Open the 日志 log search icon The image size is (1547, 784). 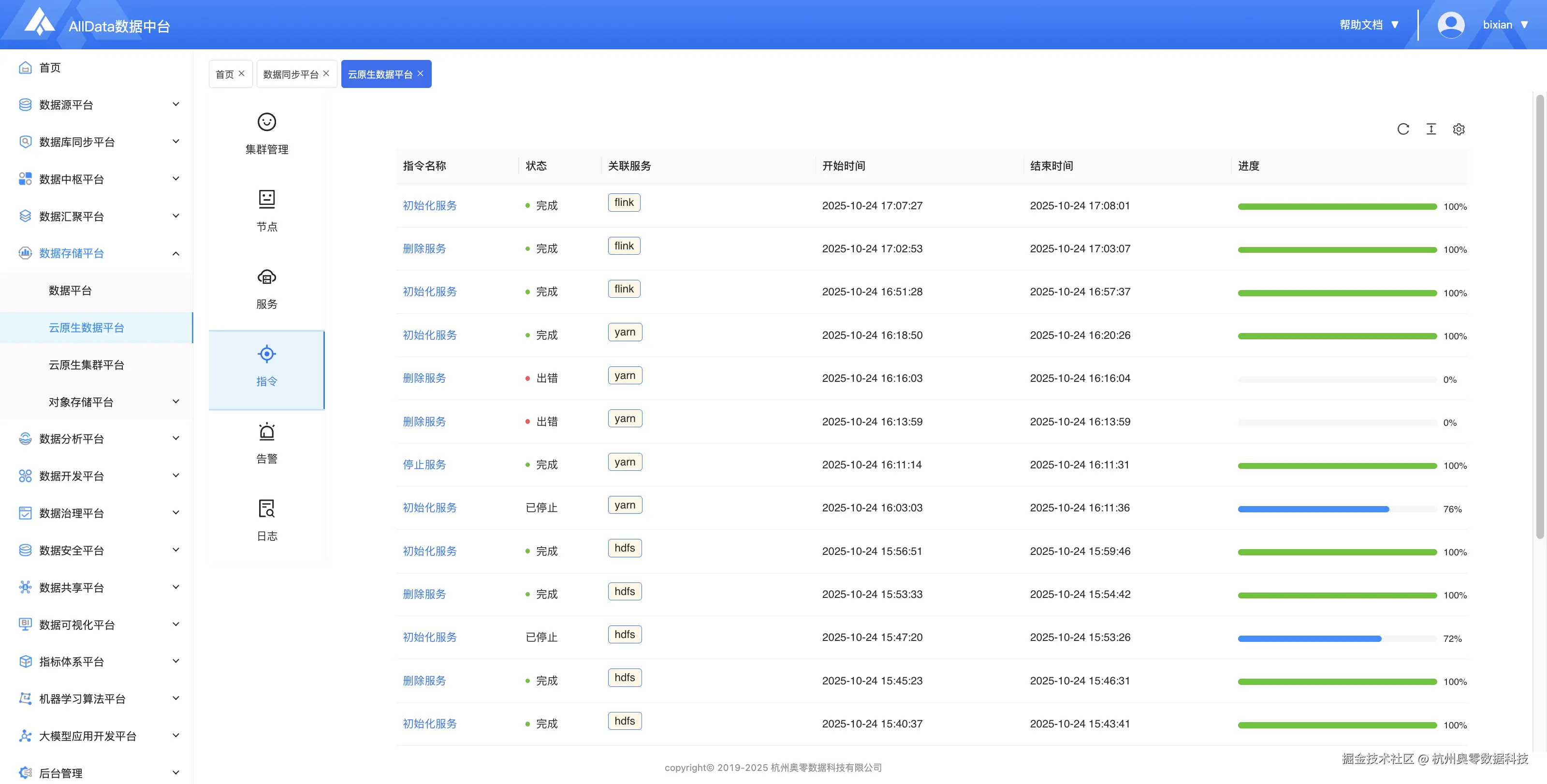pos(267,509)
